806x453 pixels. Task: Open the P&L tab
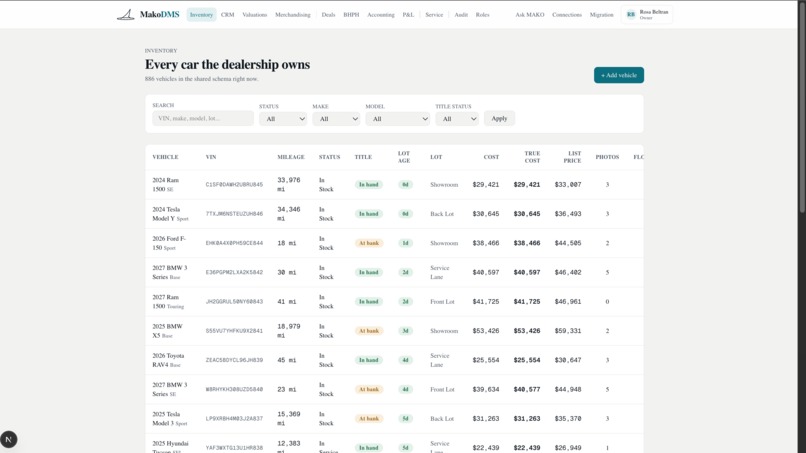pos(408,15)
